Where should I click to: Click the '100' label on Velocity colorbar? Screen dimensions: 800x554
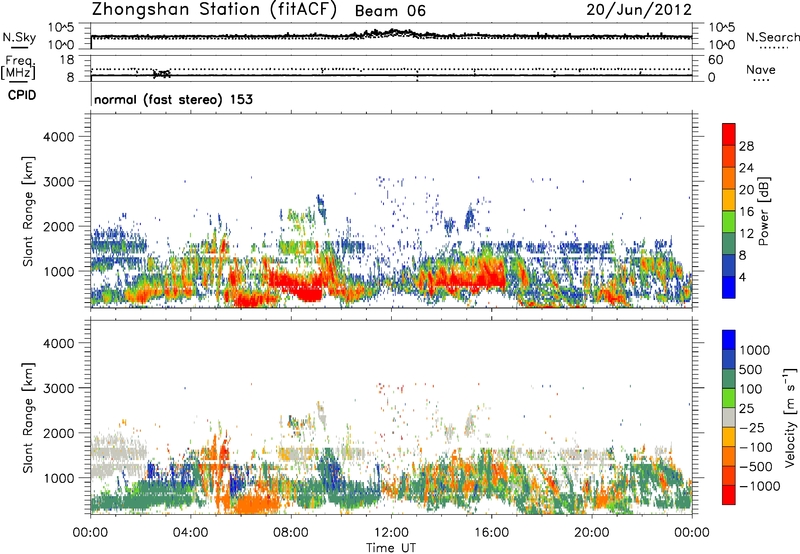[x=751, y=389]
